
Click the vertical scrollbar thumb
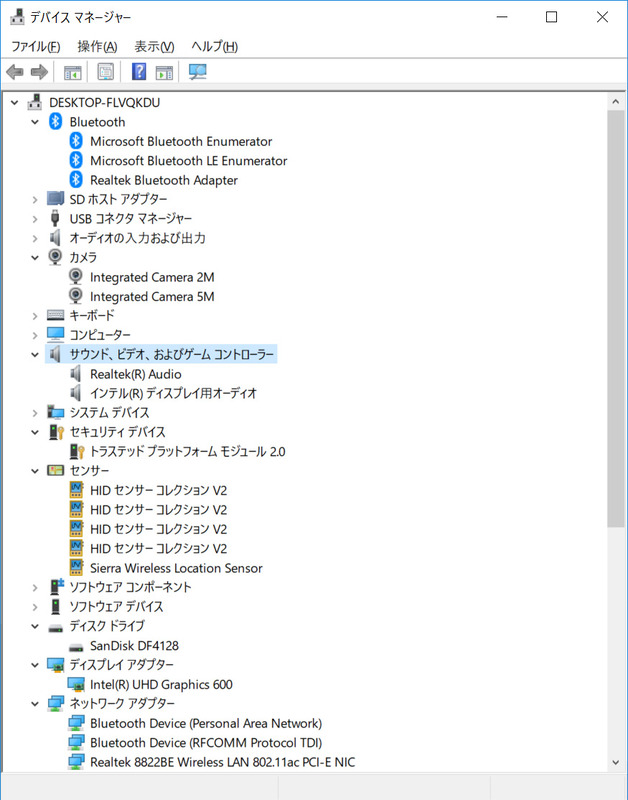(x=616, y=319)
